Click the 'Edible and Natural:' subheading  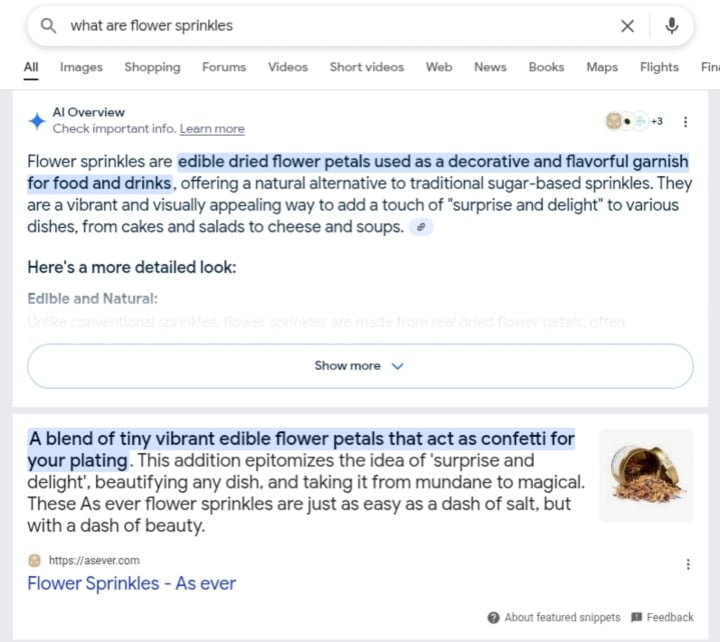coord(92,298)
